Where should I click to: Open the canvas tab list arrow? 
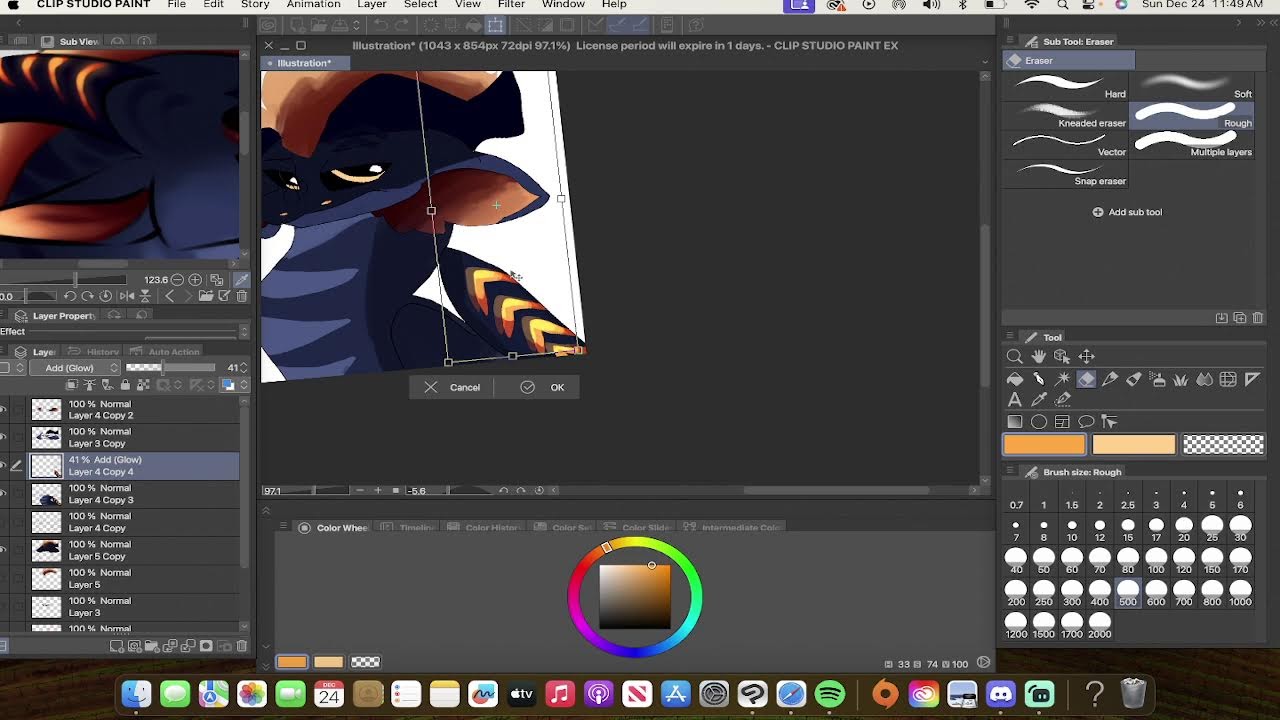click(985, 63)
